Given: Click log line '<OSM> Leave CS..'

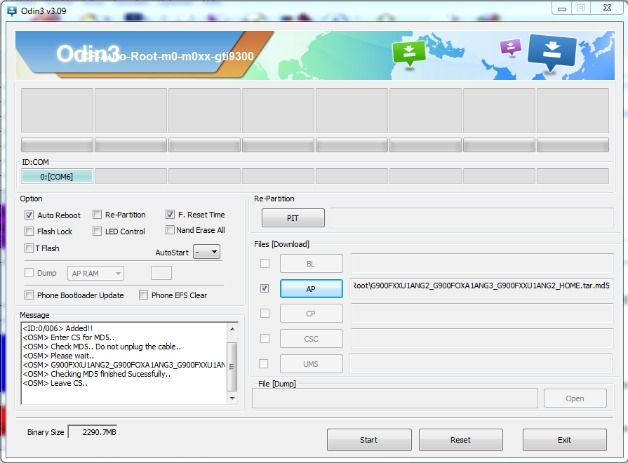Looking at the screenshot, I should 55,383.
